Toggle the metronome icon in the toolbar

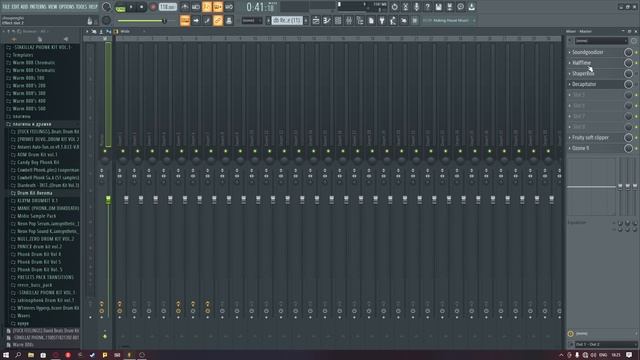click(184, 7)
